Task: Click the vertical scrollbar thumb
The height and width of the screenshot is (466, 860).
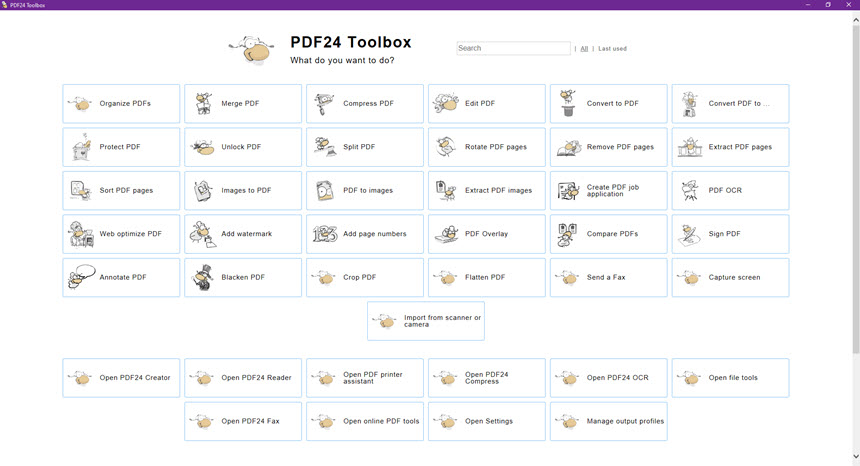Action: pos(856,189)
